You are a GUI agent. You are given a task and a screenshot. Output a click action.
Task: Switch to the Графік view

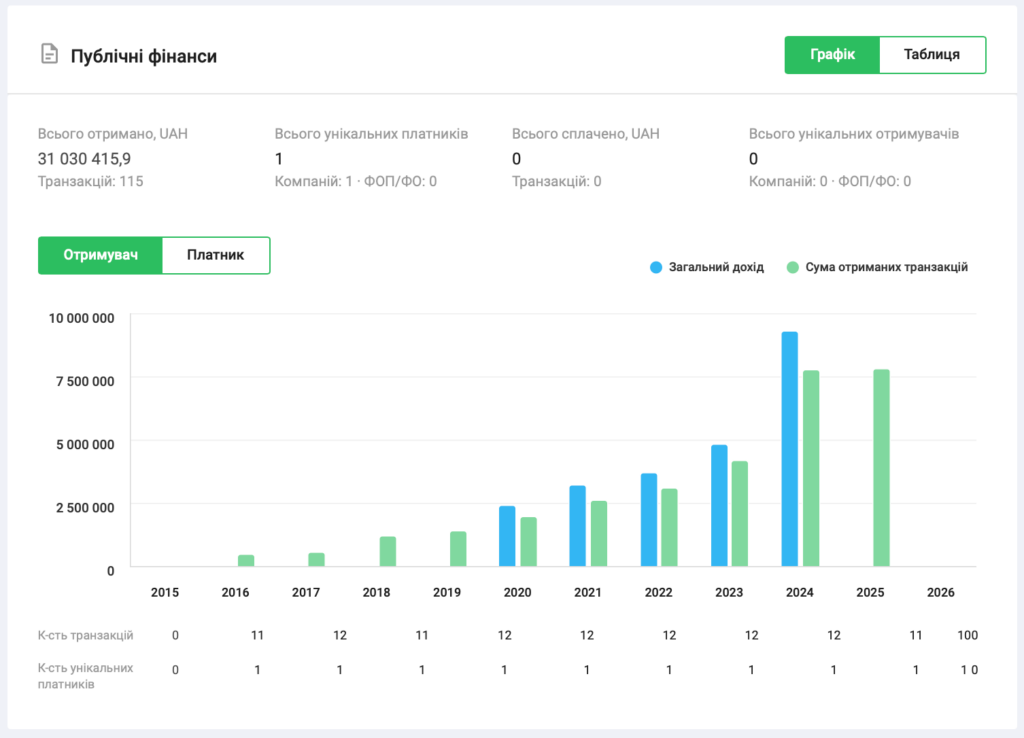[832, 55]
